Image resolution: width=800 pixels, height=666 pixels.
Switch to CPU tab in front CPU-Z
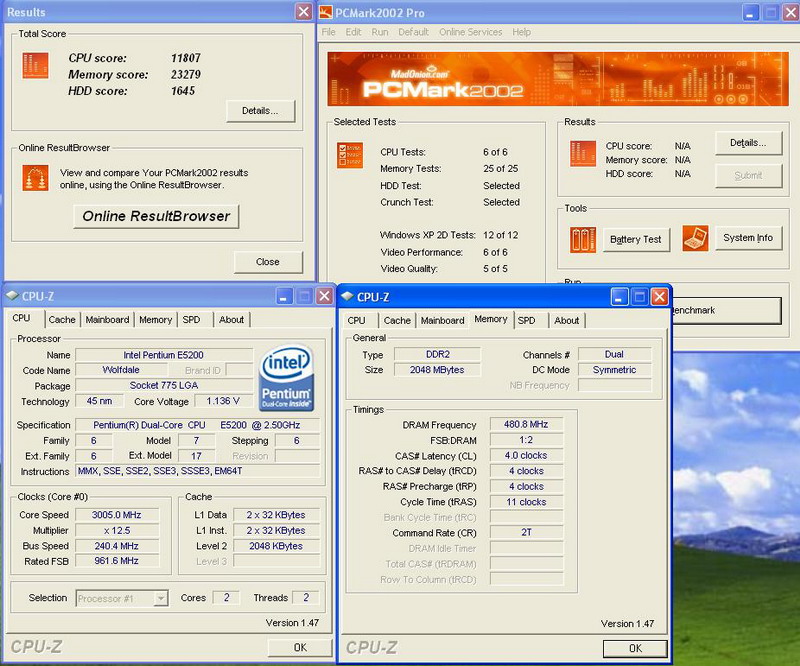pyautogui.click(x=356, y=320)
